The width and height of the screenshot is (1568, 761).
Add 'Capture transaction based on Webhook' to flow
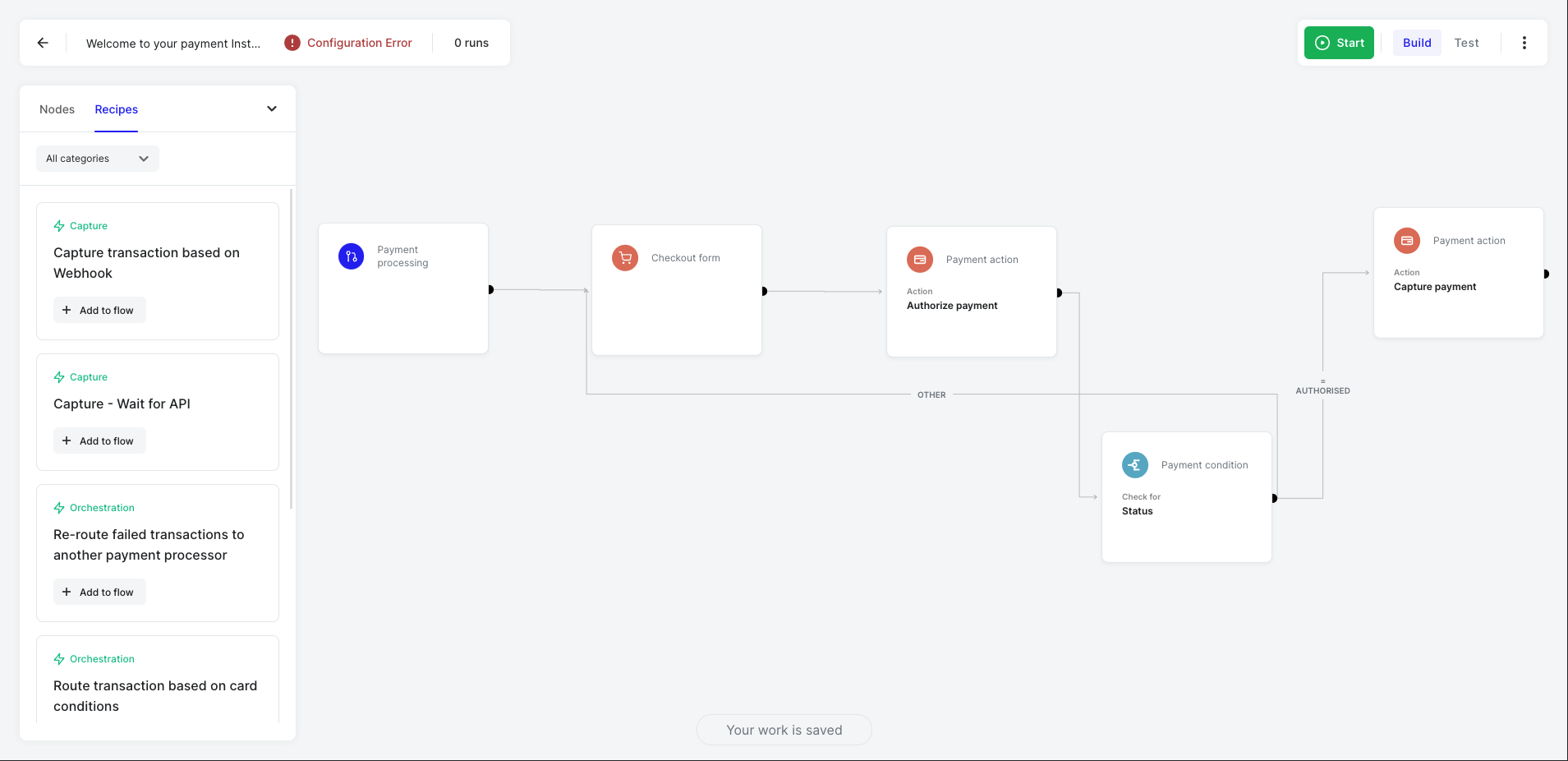pyautogui.click(x=99, y=310)
